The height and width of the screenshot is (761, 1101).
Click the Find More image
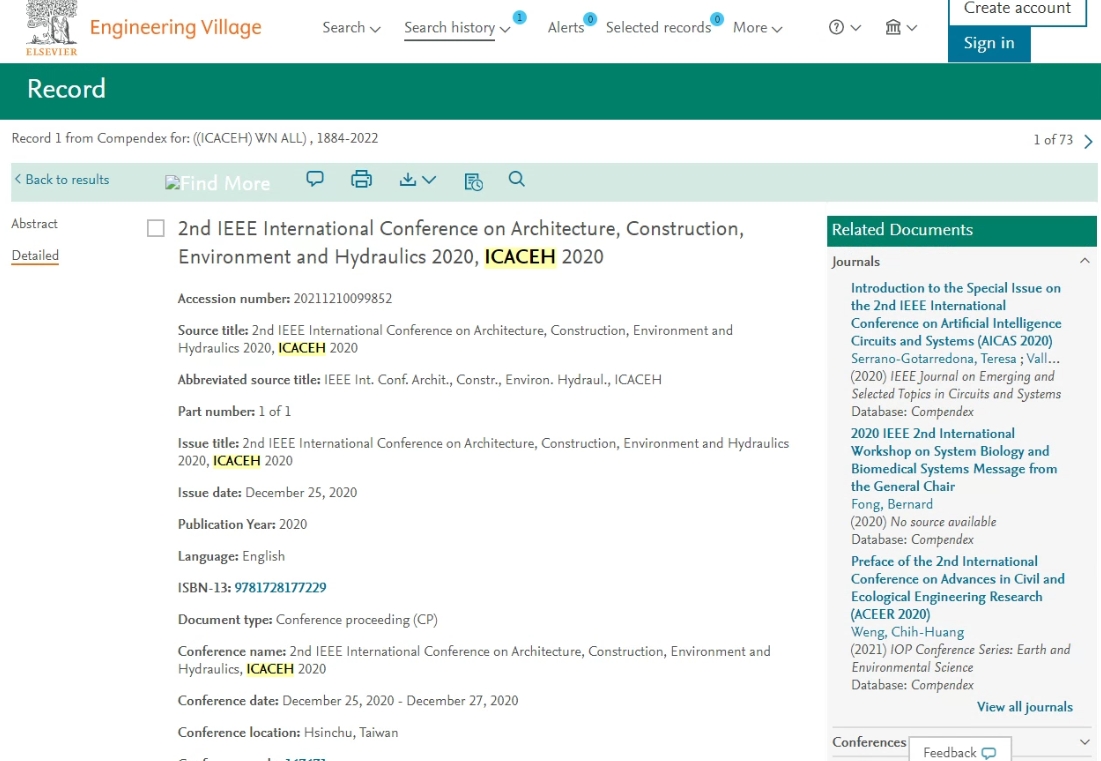pos(218,183)
